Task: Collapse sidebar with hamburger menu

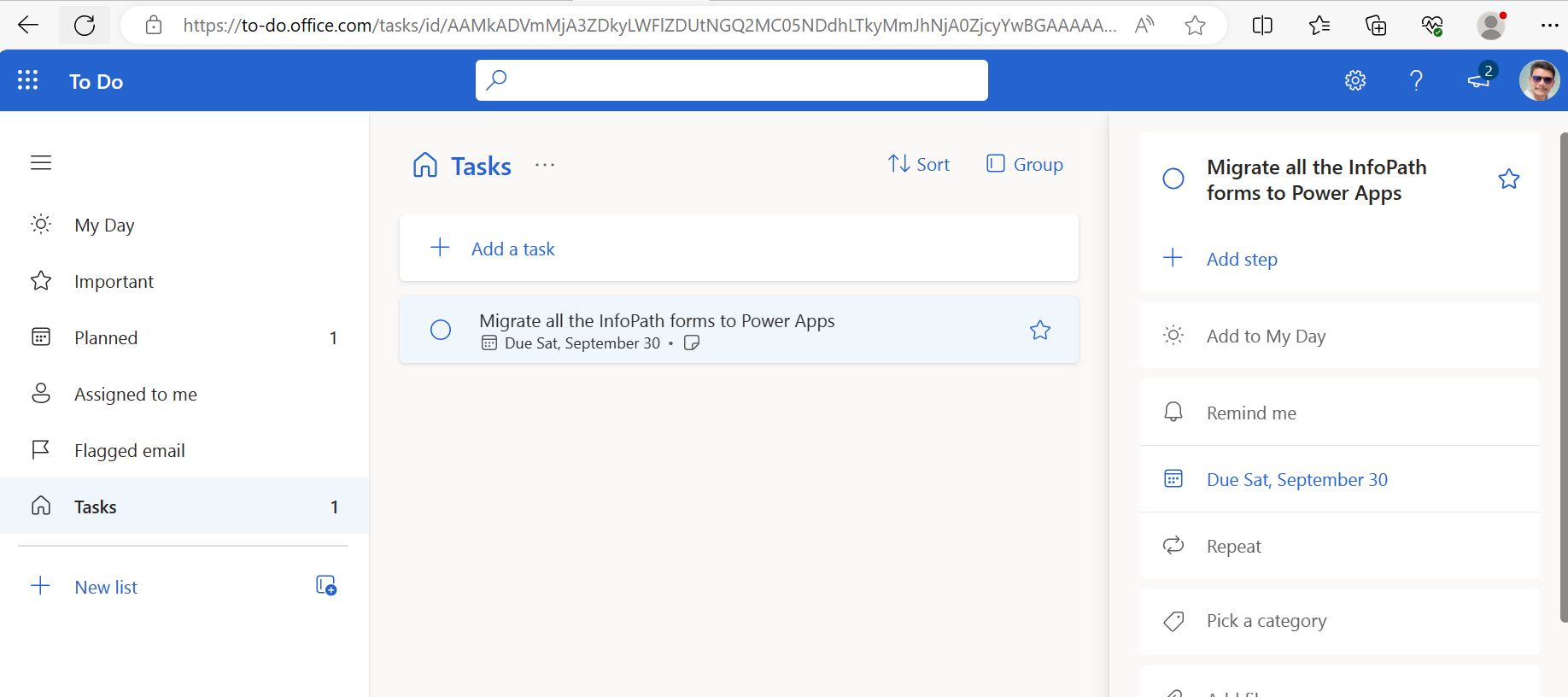Action: pyautogui.click(x=41, y=162)
